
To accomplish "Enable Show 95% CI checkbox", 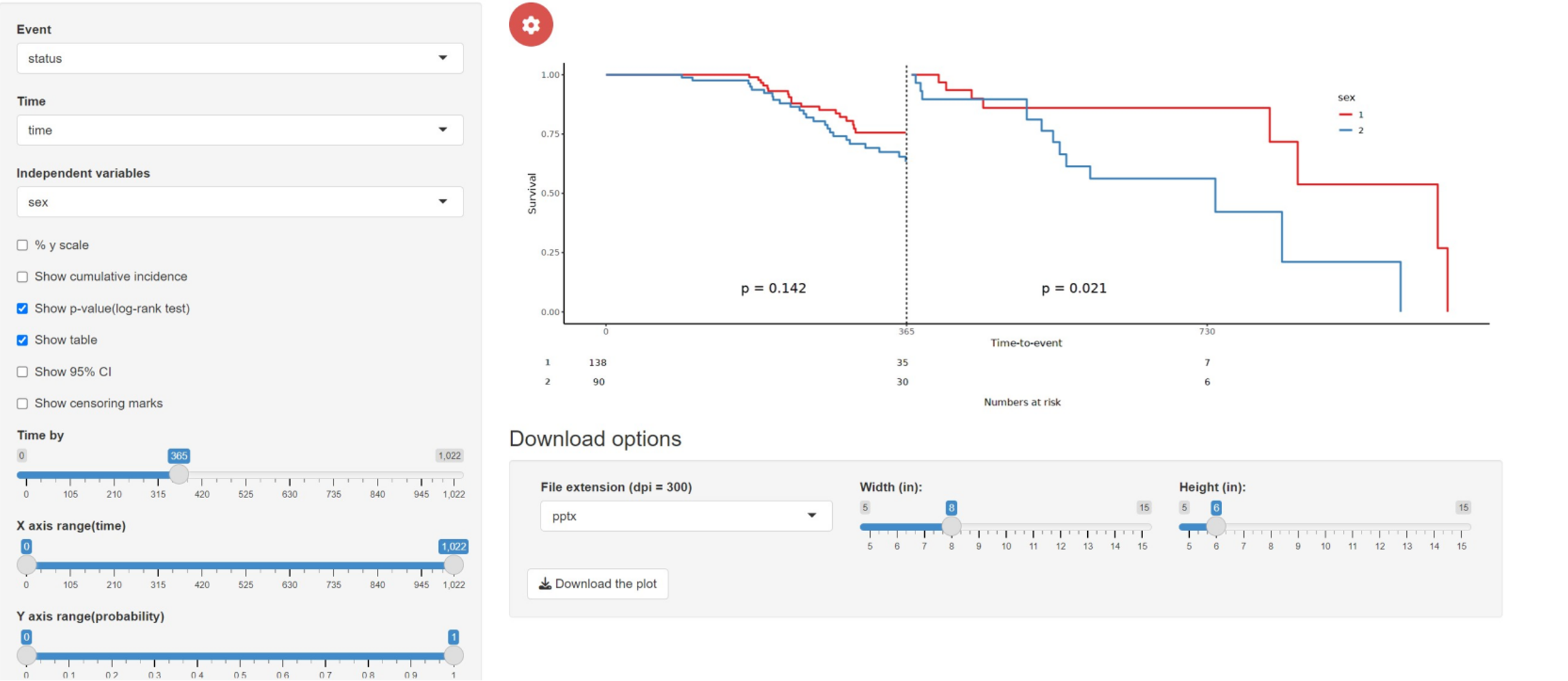I will [22, 372].
